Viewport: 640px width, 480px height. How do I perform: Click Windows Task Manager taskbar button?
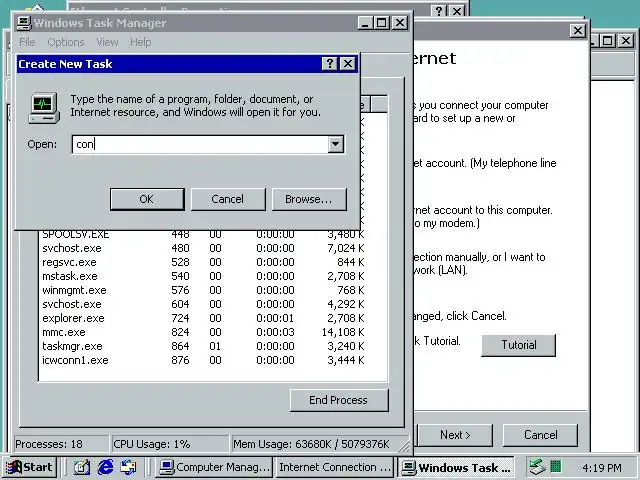click(x=456, y=467)
